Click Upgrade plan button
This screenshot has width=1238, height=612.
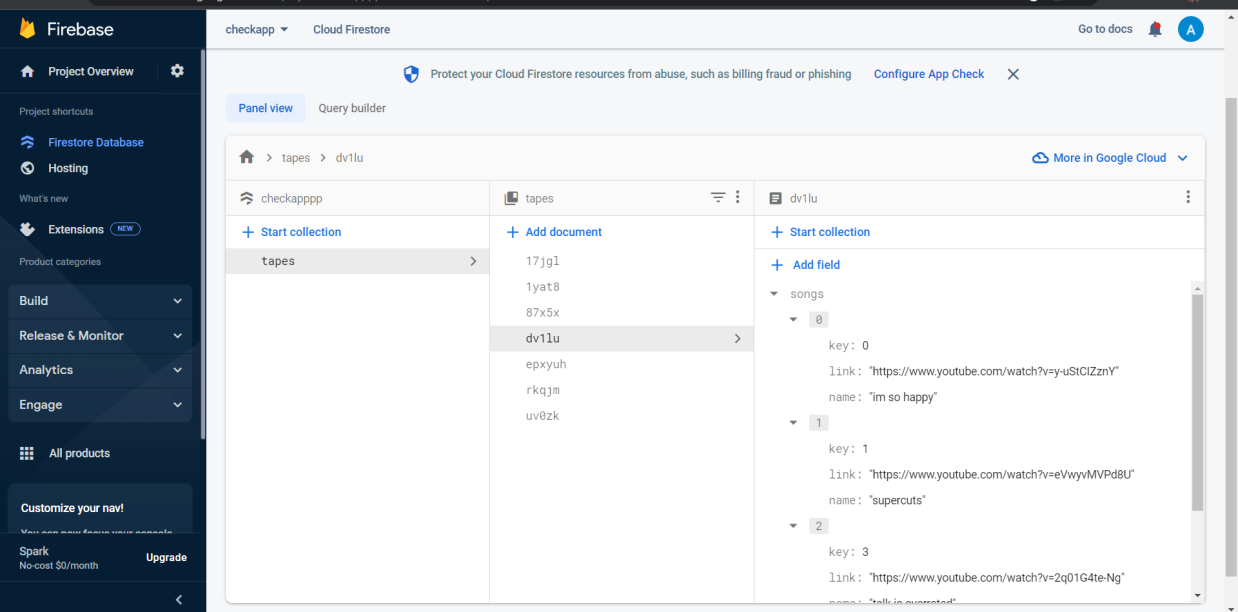click(166, 558)
